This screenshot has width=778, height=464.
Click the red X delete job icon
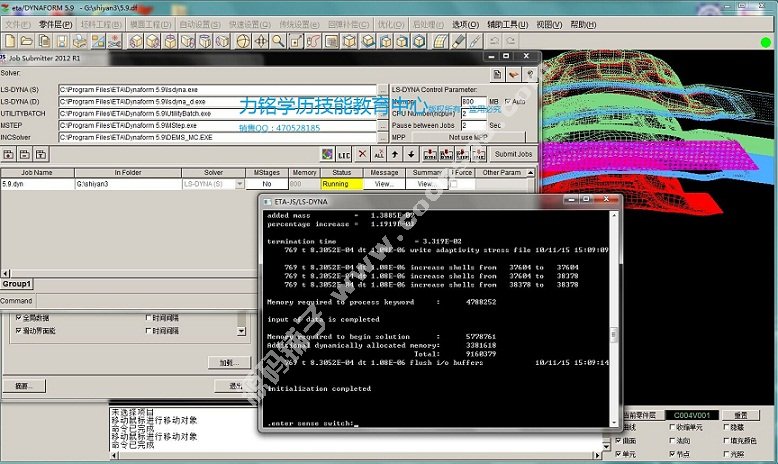(362, 154)
